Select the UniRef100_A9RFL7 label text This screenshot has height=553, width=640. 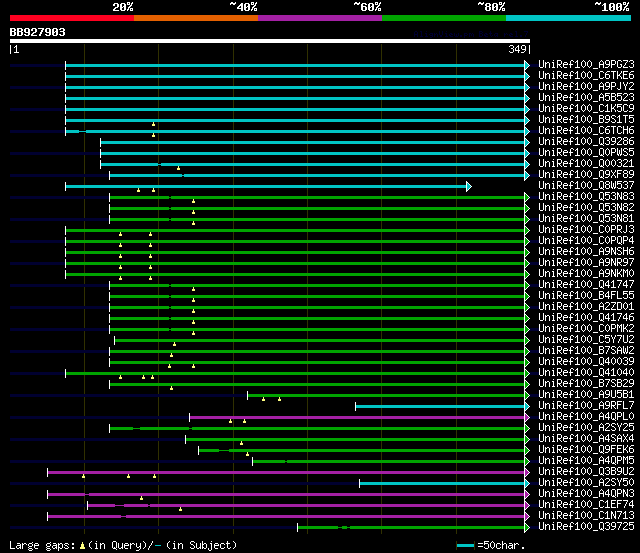586,406
